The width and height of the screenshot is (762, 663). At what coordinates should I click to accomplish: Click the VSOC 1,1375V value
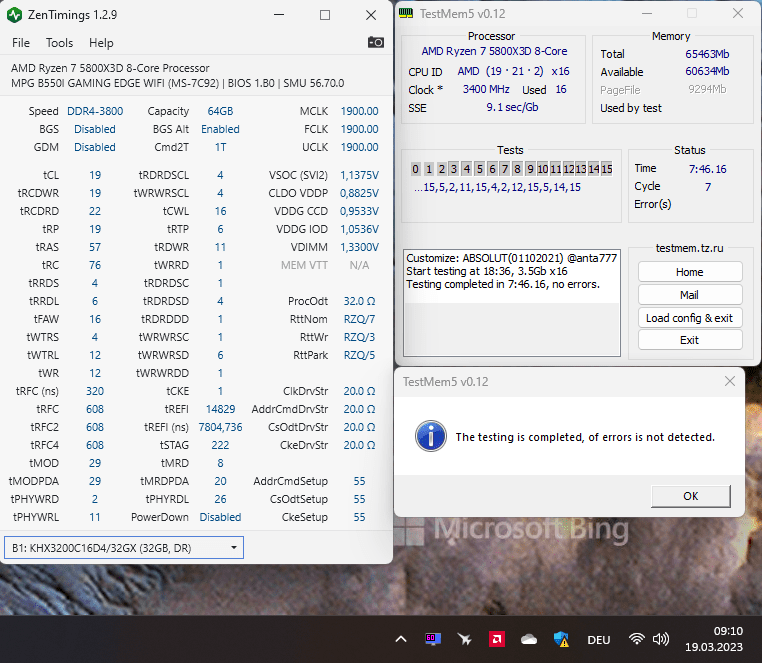[x=359, y=175]
